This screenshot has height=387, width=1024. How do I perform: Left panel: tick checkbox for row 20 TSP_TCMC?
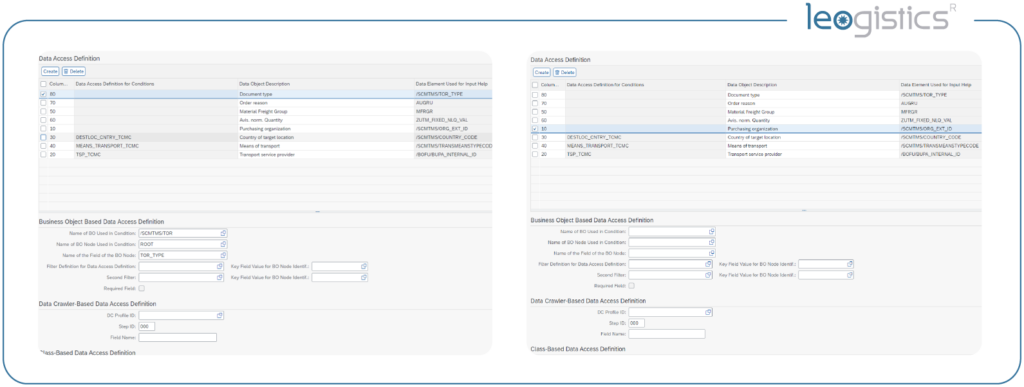click(x=44, y=155)
